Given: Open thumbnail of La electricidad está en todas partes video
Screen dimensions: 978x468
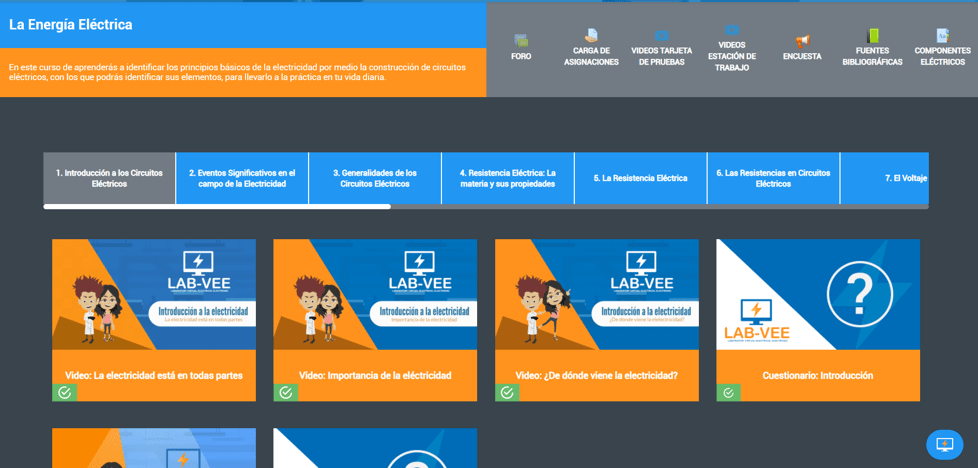Looking at the screenshot, I should (x=154, y=295).
